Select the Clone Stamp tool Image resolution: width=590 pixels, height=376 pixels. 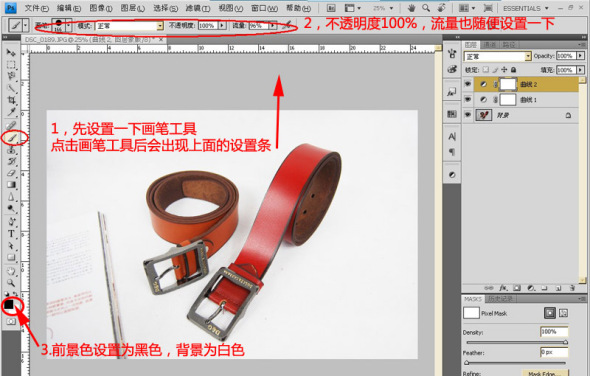[x=11, y=150]
